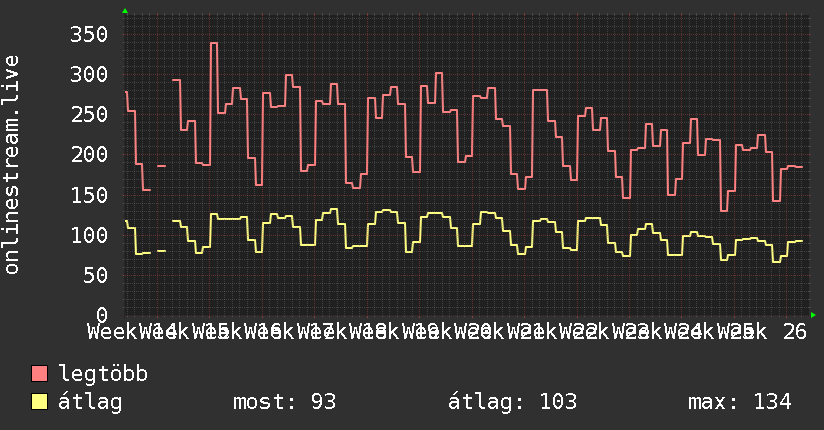Click the 0 Y-axis label
This screenshot has height=430, width=824.
102,315
